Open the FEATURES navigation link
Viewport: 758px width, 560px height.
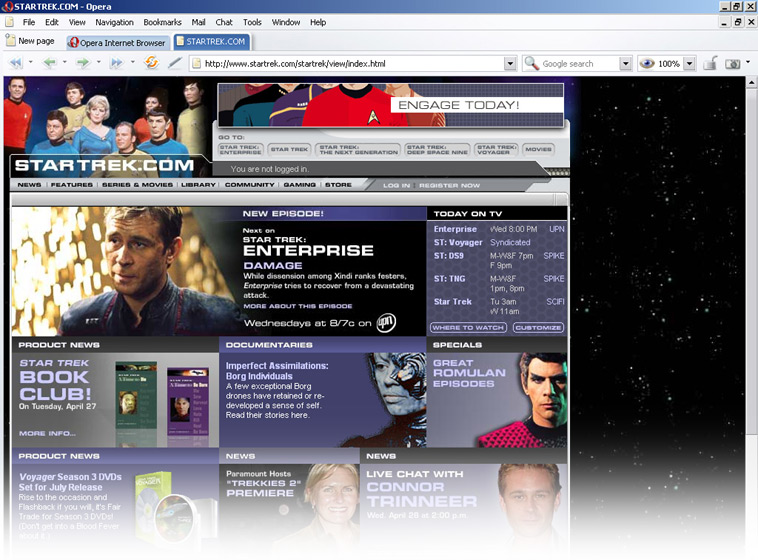point(72,185)
